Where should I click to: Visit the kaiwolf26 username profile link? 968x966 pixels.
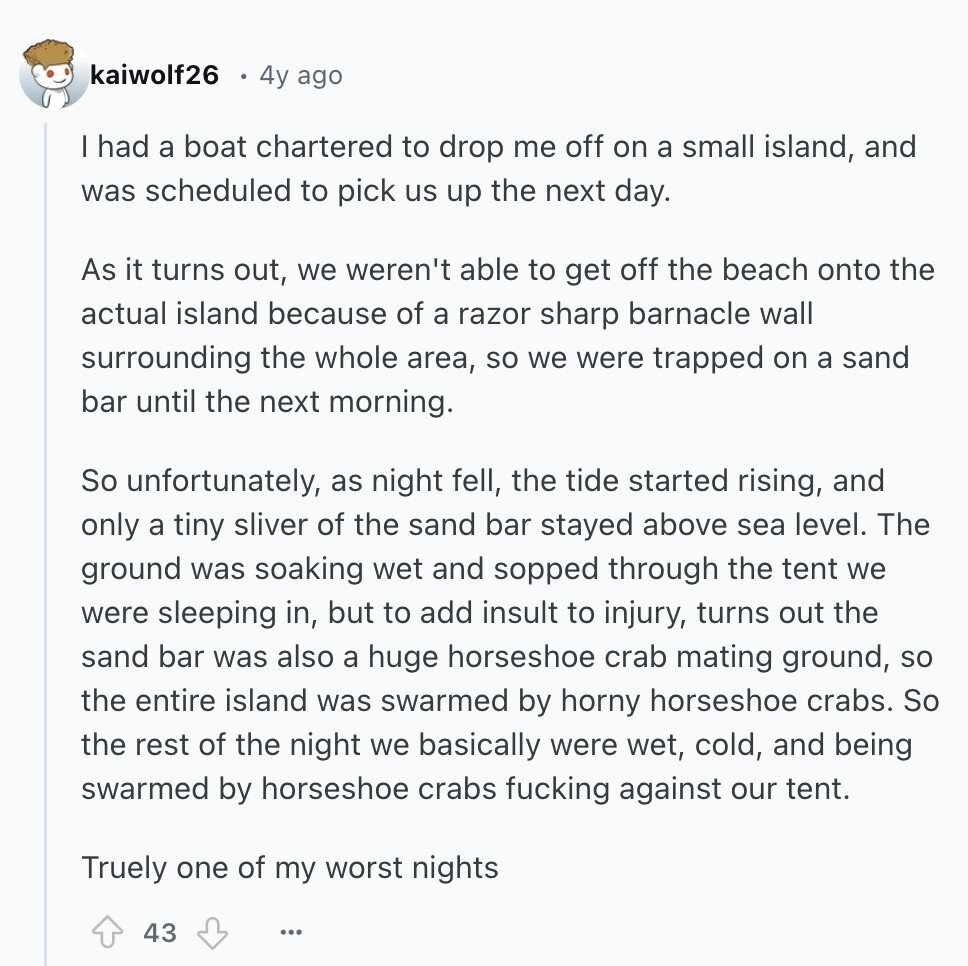[x=154, y=75]
